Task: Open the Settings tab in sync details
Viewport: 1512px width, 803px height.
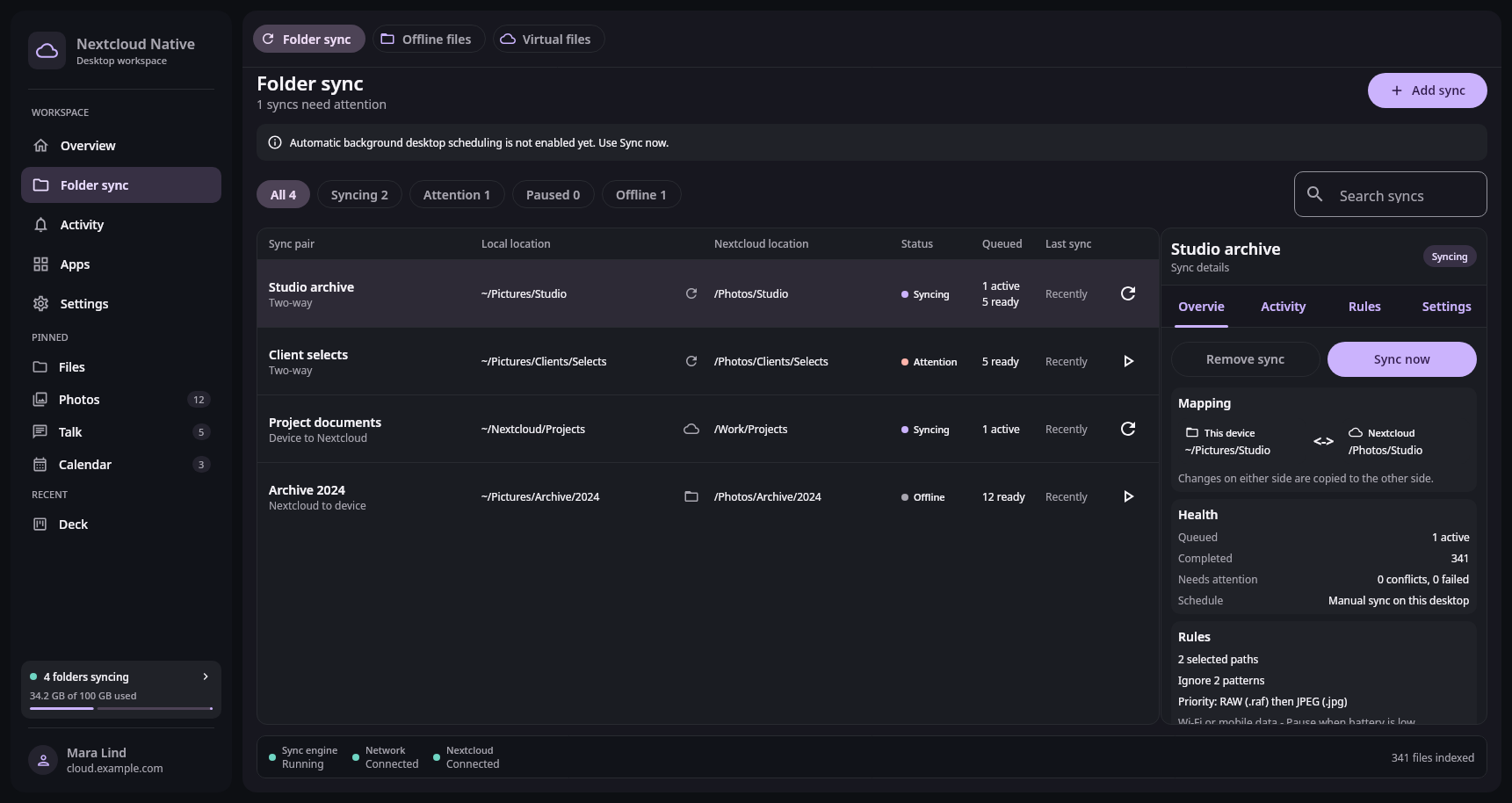Action: [x=1446, y=307]
